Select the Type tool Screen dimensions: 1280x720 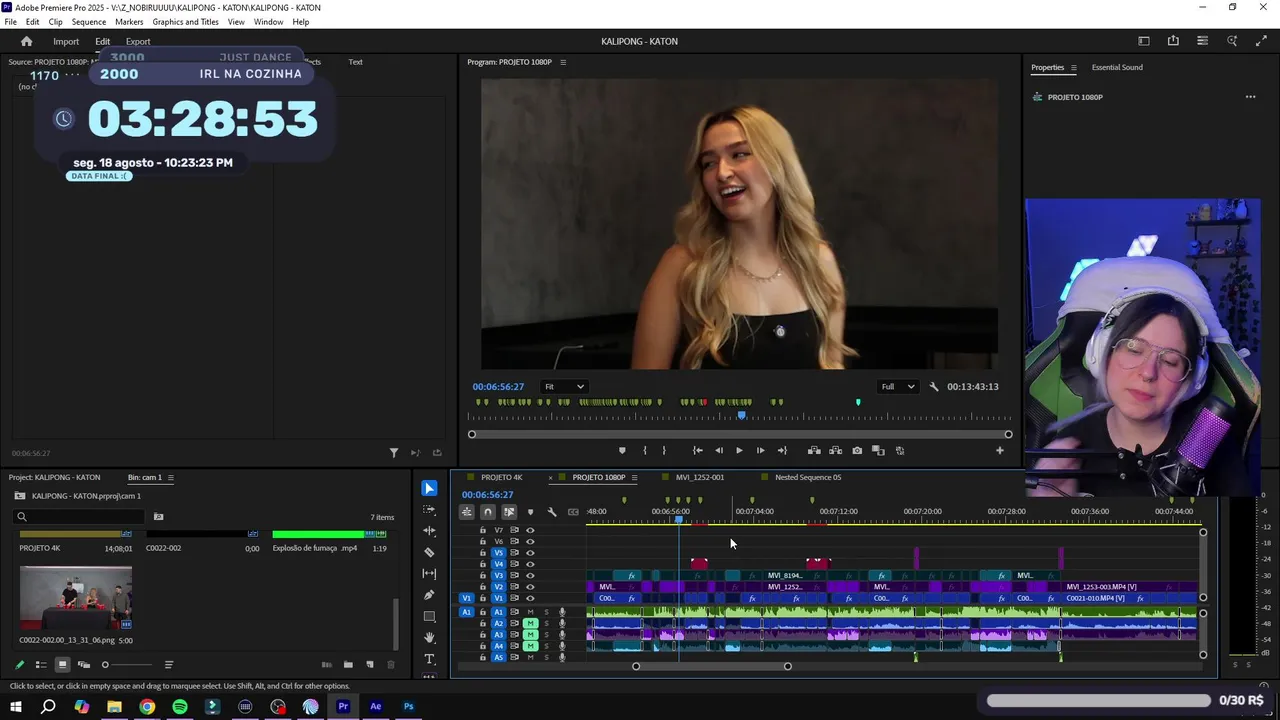point(429,659)
